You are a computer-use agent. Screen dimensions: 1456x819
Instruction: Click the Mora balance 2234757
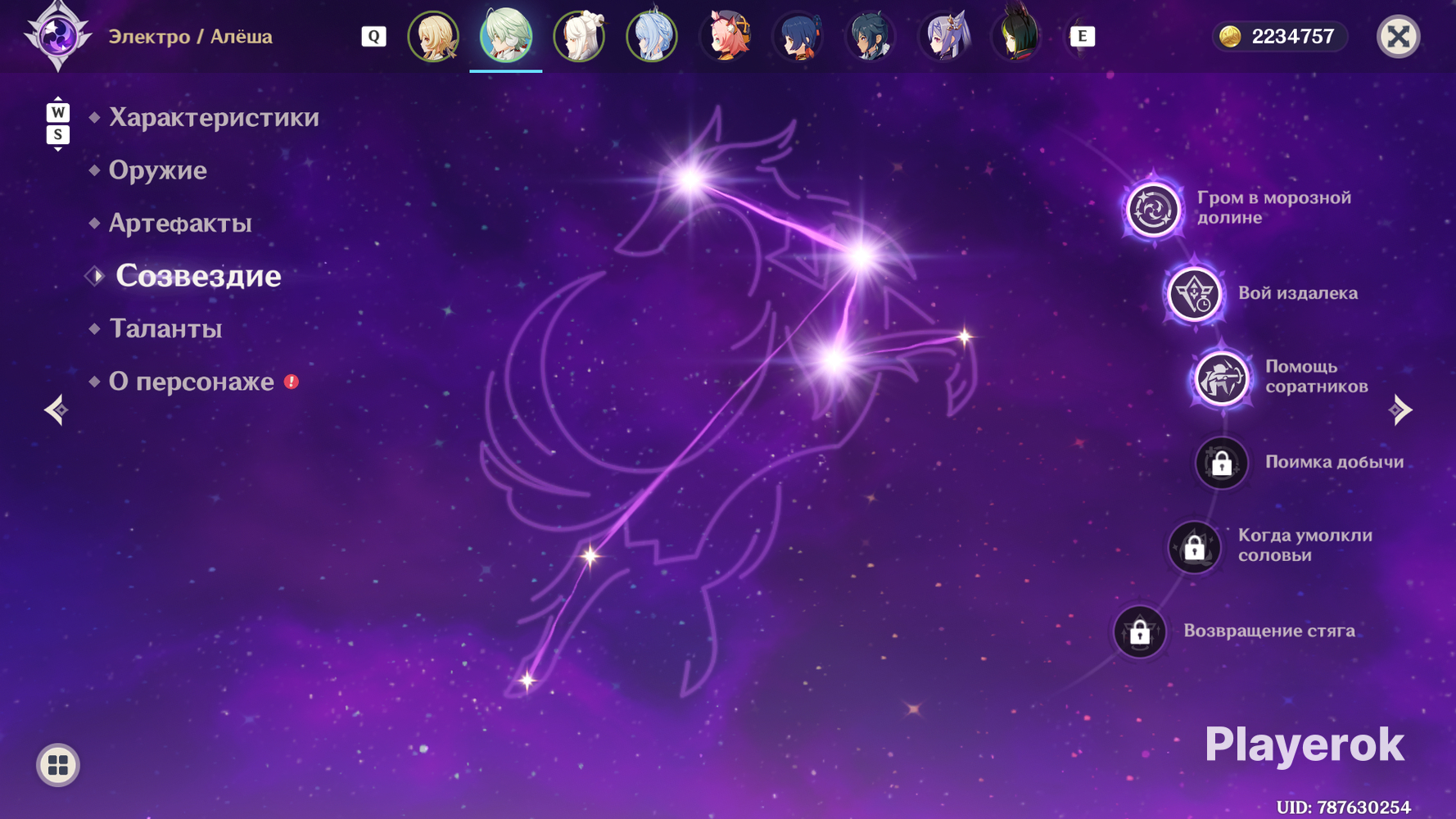click(x=1293, y=36)
